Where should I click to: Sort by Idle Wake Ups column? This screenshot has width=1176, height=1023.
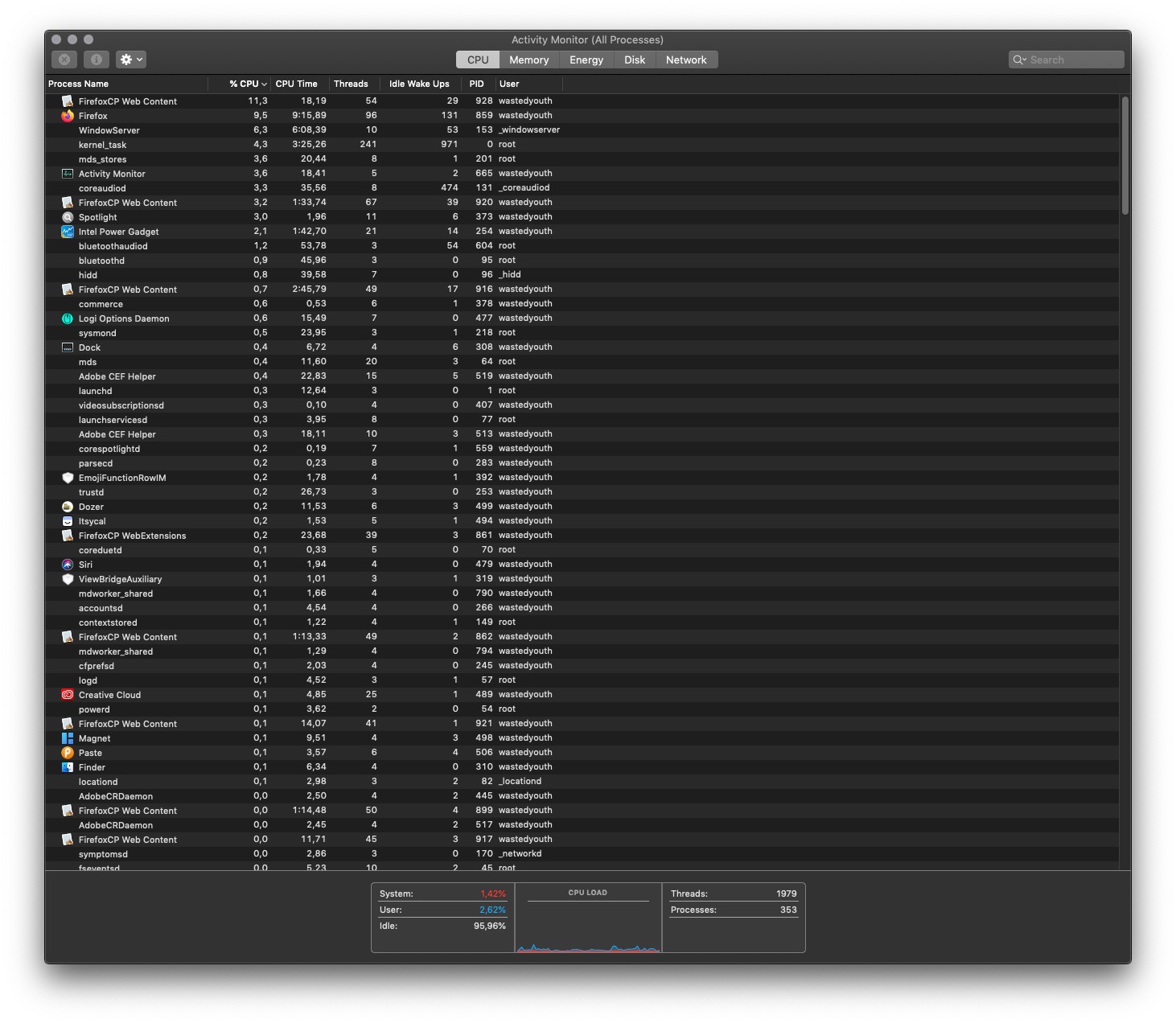pos(419,84)
